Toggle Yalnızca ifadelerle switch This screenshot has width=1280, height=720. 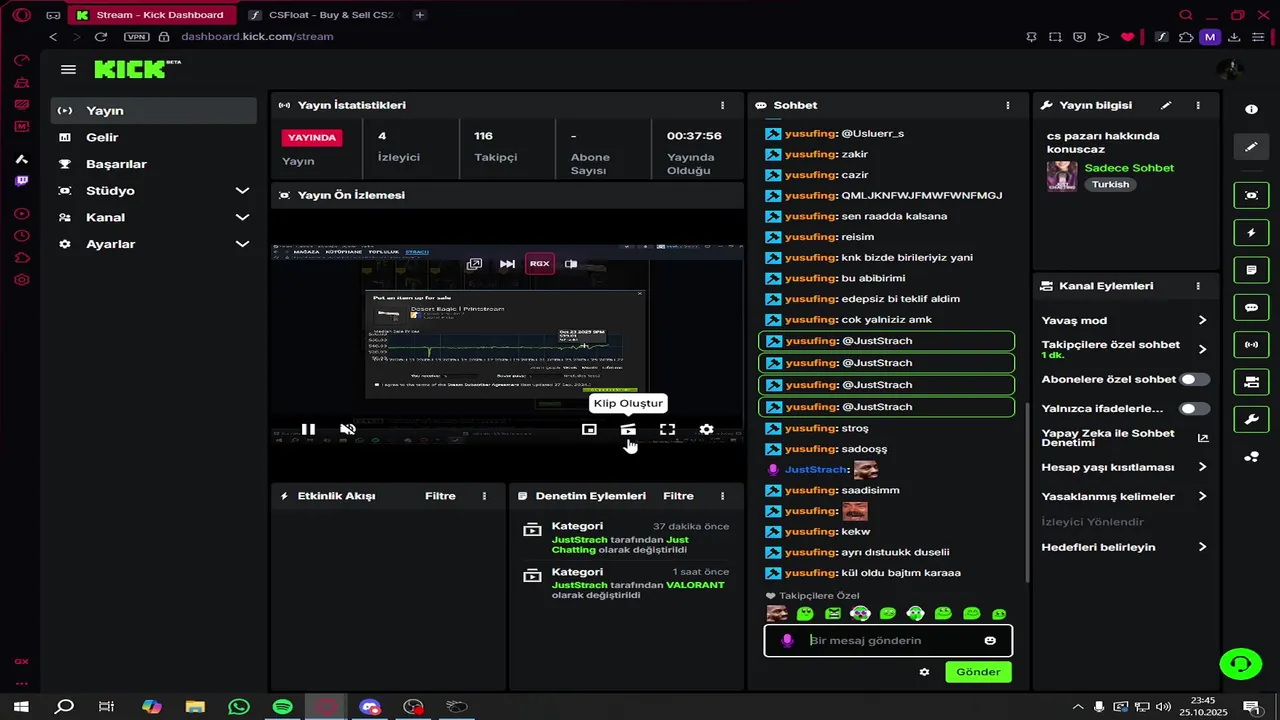(x=1194, y=409)
